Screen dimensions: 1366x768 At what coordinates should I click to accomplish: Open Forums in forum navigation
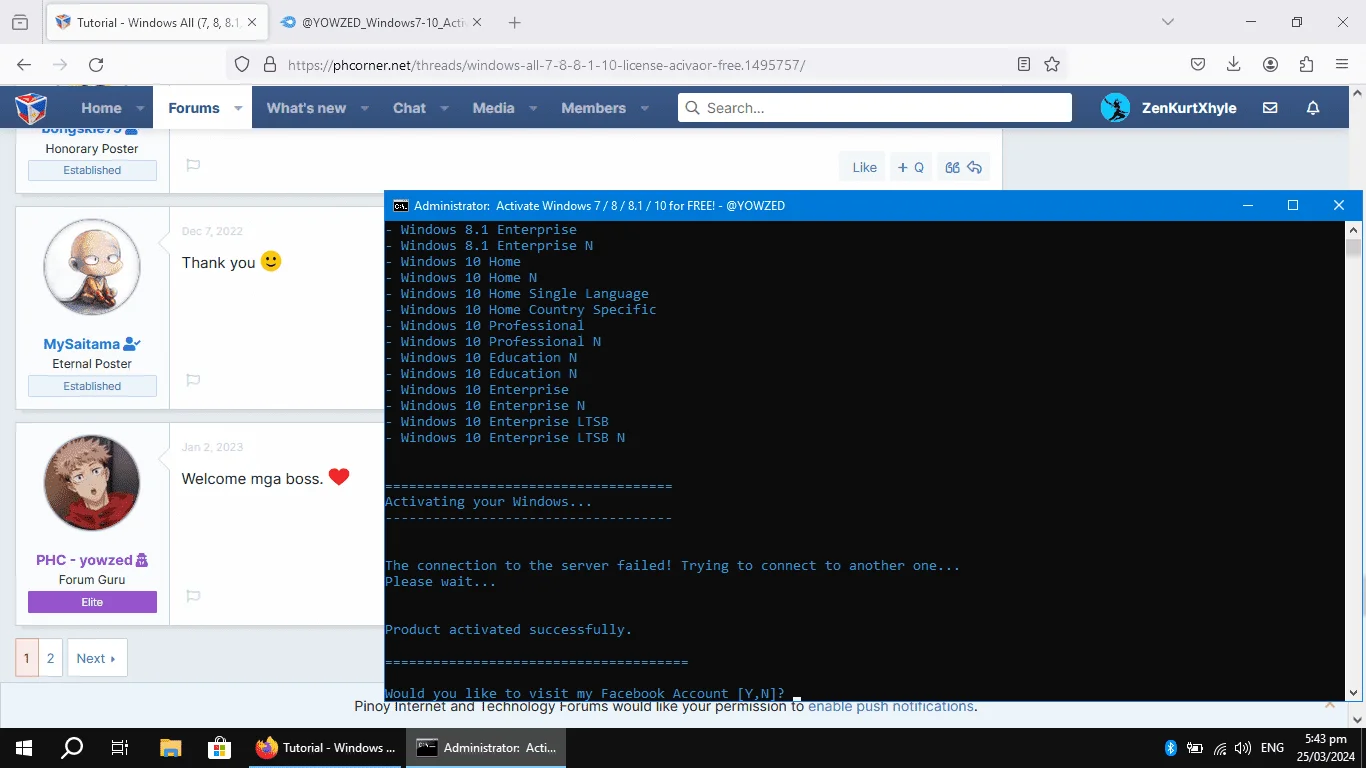click(x=194, y=108)
